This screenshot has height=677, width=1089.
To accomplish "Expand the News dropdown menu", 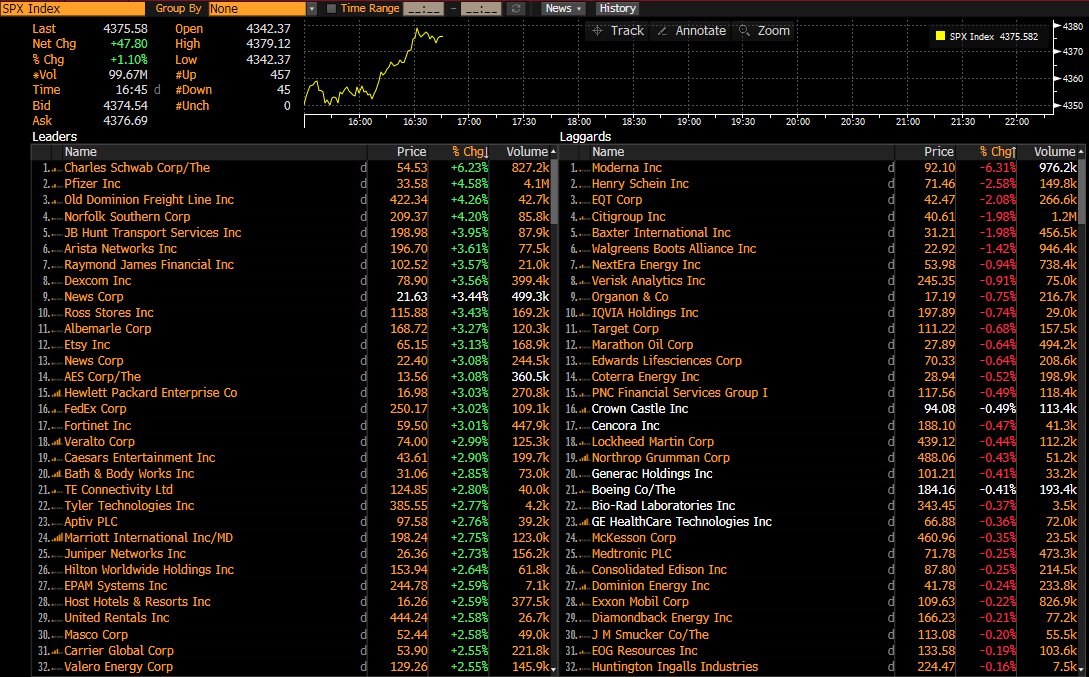I will 563,8.
